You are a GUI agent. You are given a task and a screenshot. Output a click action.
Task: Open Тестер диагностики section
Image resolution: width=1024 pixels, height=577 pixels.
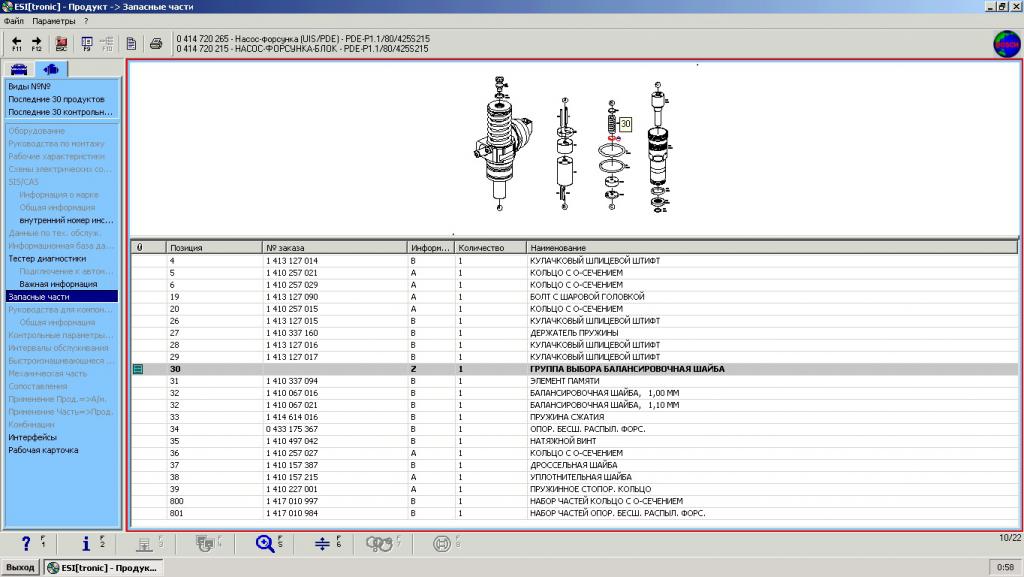point(47,258)
